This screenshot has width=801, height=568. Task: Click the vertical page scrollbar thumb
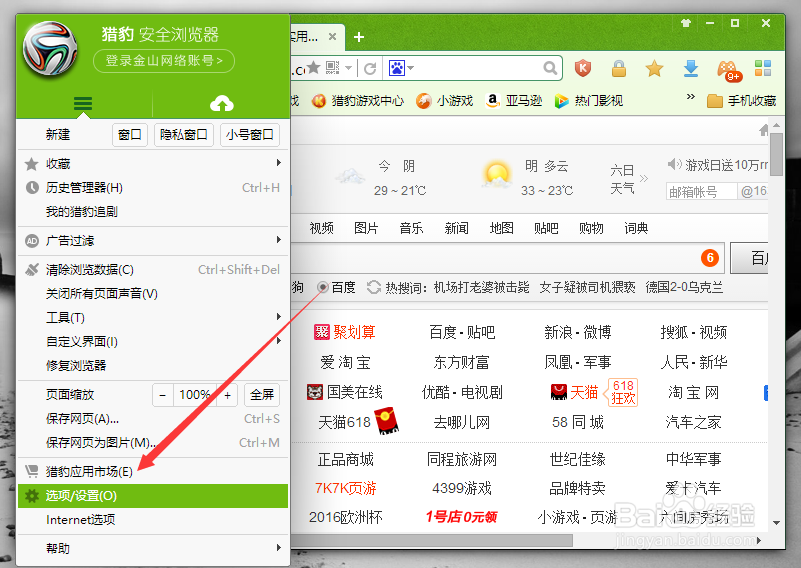click(x=776, y=154)
